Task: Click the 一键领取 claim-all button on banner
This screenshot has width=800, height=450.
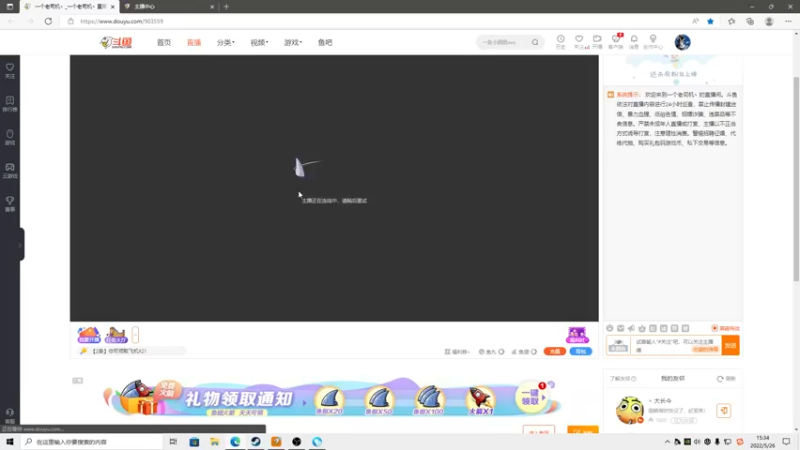Action: click(531, 397)
